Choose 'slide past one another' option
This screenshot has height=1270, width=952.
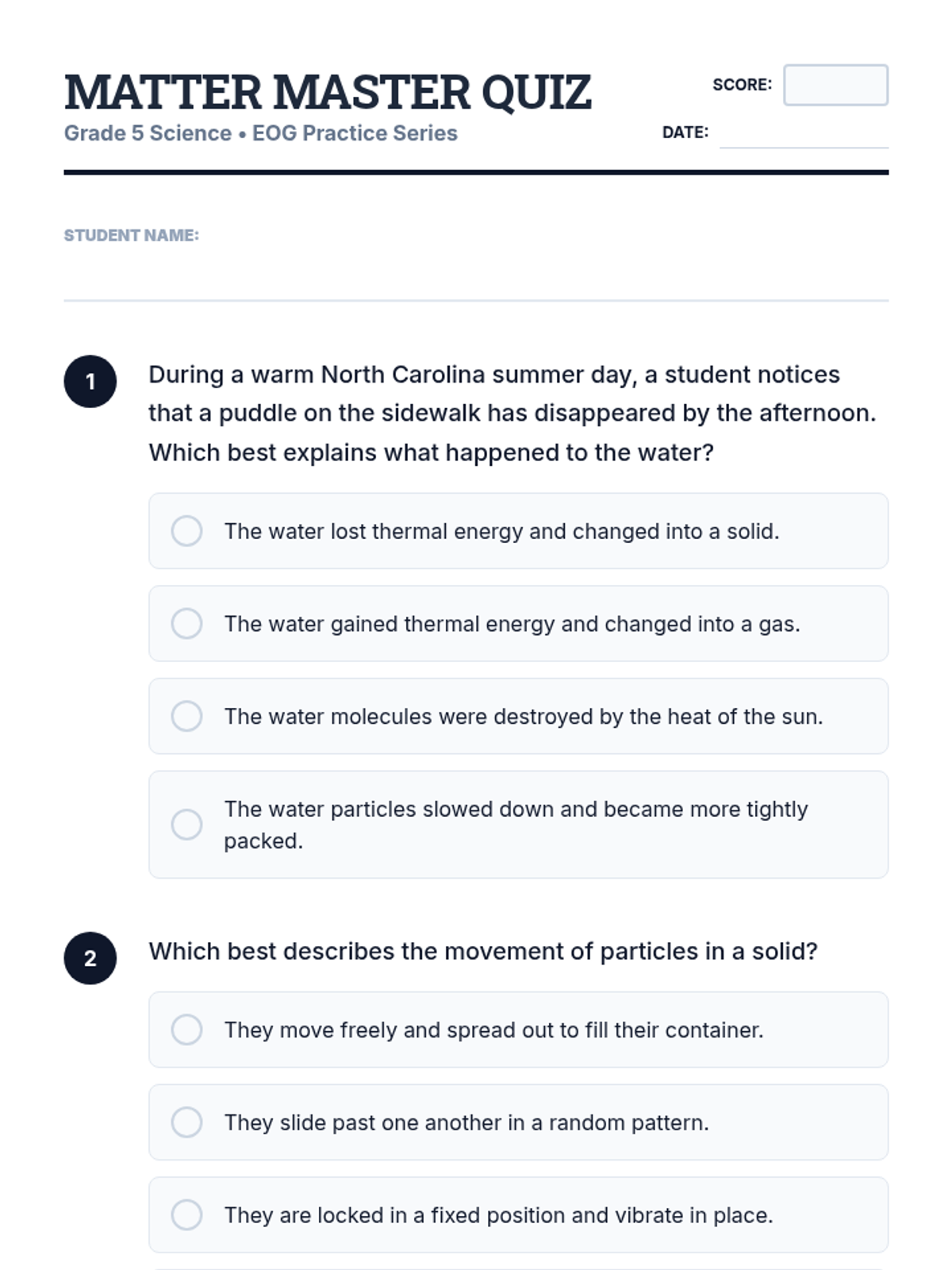pyautogui.click(x=186, y=1122)
